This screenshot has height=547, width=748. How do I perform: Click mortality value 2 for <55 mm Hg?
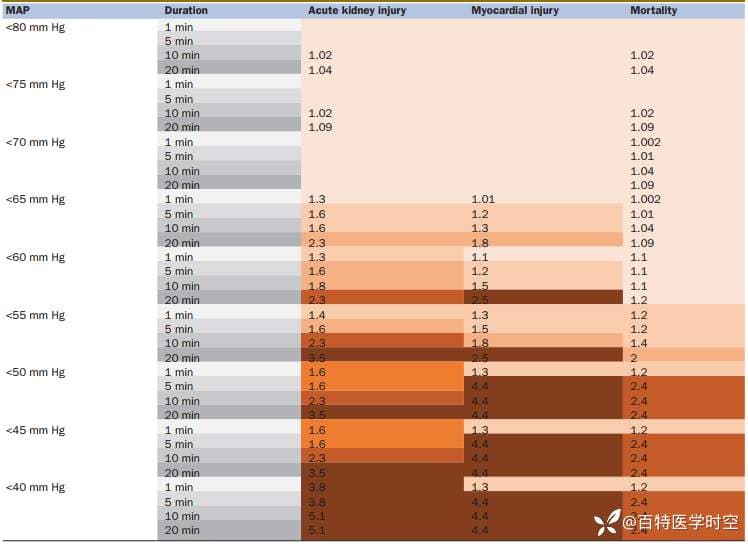pyautogui.click(x=634, y=358)
